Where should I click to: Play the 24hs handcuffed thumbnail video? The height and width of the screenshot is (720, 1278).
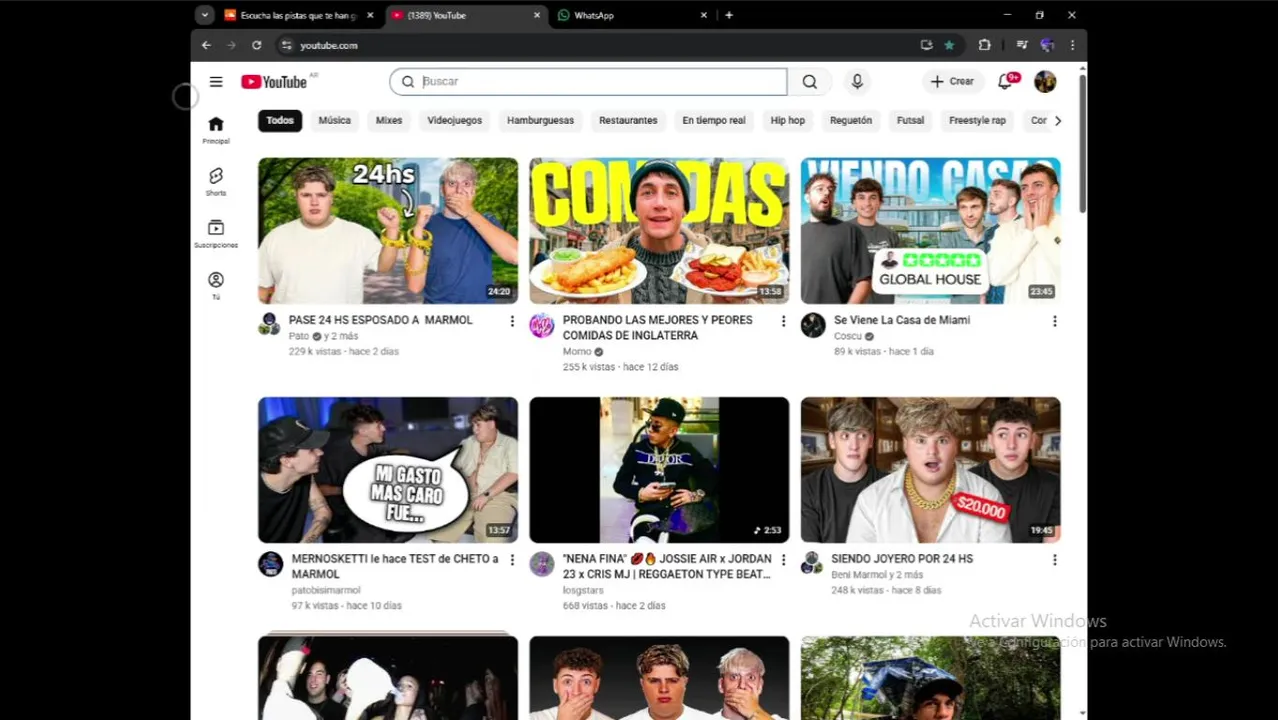388,230
